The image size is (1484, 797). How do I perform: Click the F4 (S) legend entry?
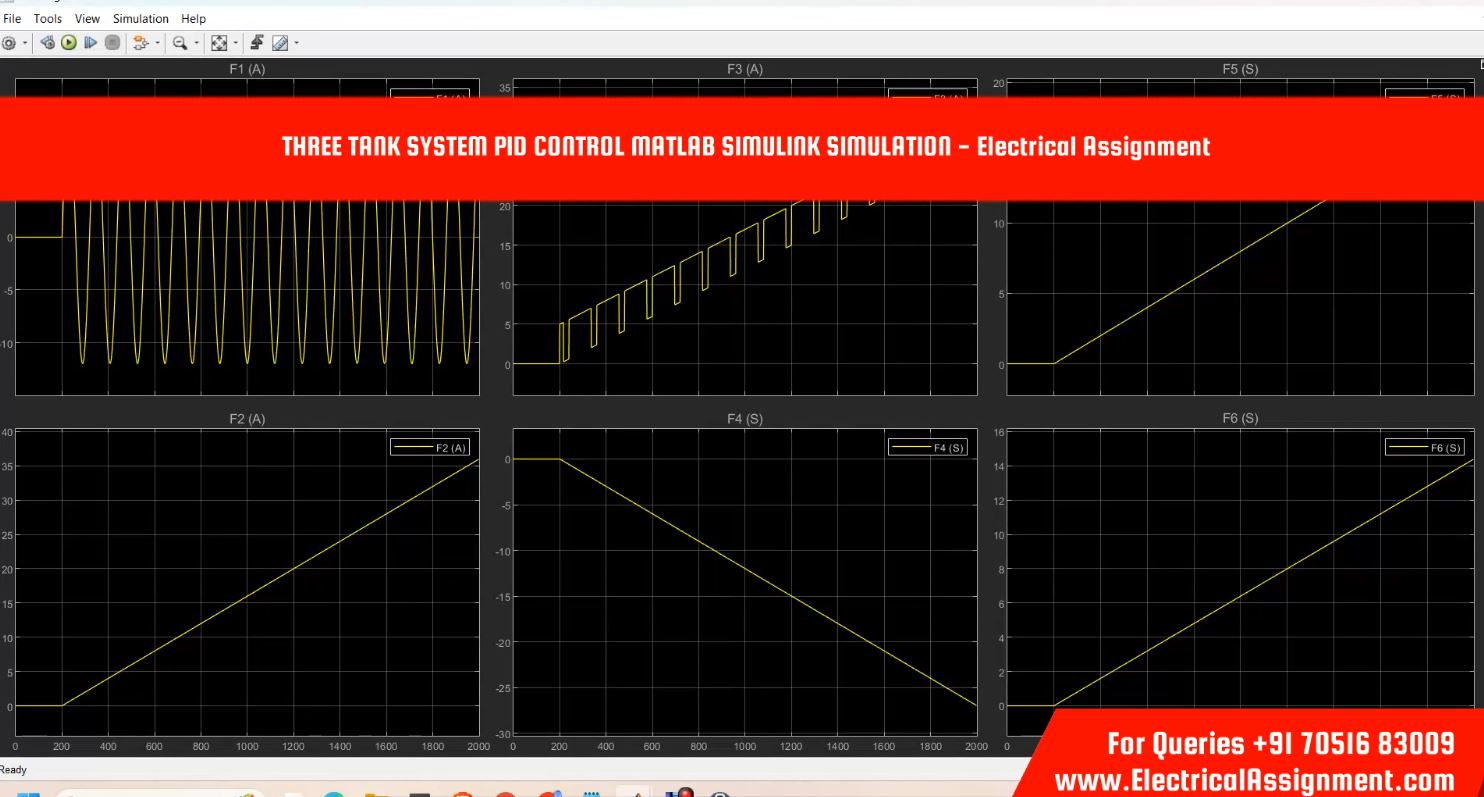click(928, 448)
